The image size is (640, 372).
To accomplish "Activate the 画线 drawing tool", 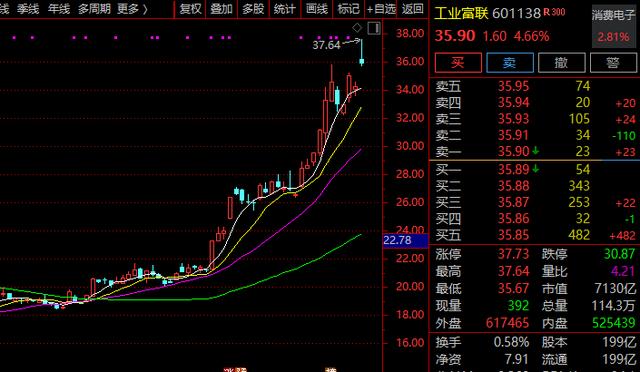I will (x=317, y=9).
